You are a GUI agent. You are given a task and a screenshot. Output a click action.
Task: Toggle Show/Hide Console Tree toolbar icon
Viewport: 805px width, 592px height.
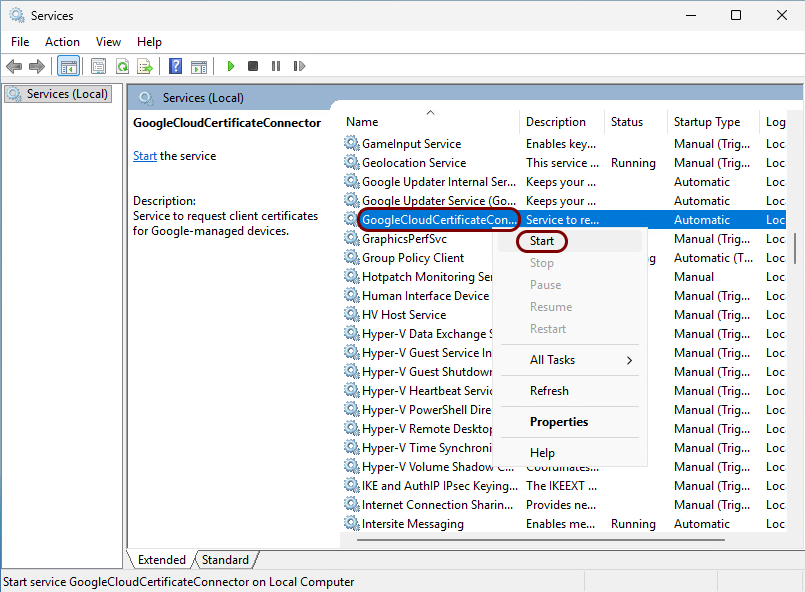point(68,66)
